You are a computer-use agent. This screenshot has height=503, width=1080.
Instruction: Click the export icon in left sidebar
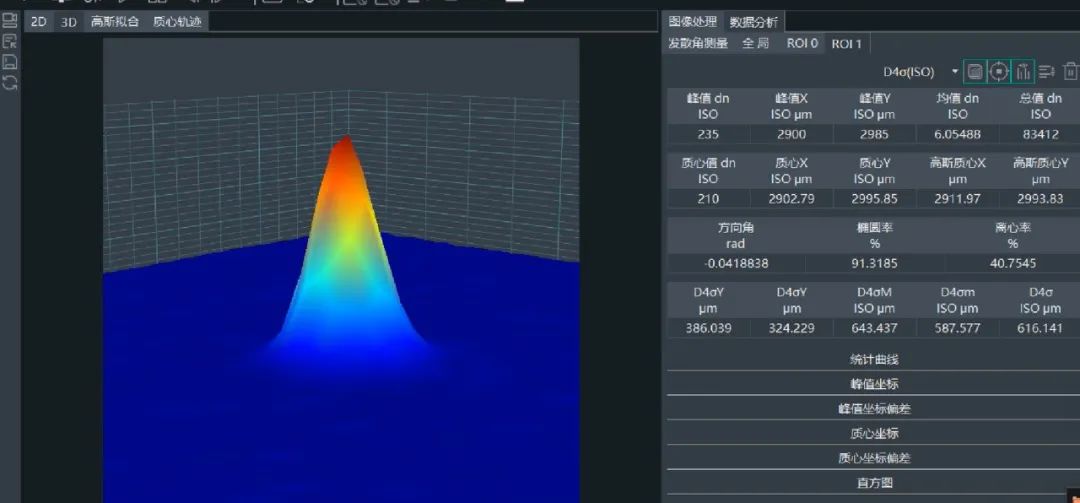click(10, 42)
